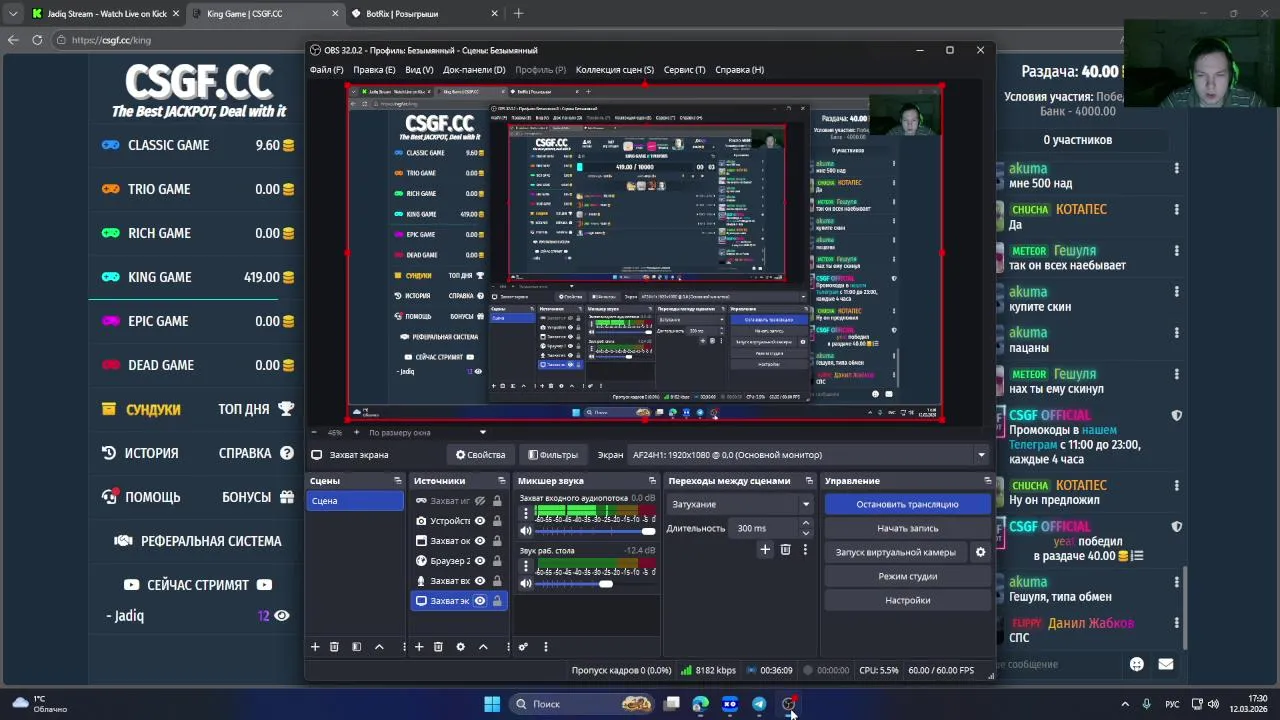The width and height of the screenshot is (1280, 720).
Task: Pop out the Sources dock icon
Action: click(x=501, y=481)
